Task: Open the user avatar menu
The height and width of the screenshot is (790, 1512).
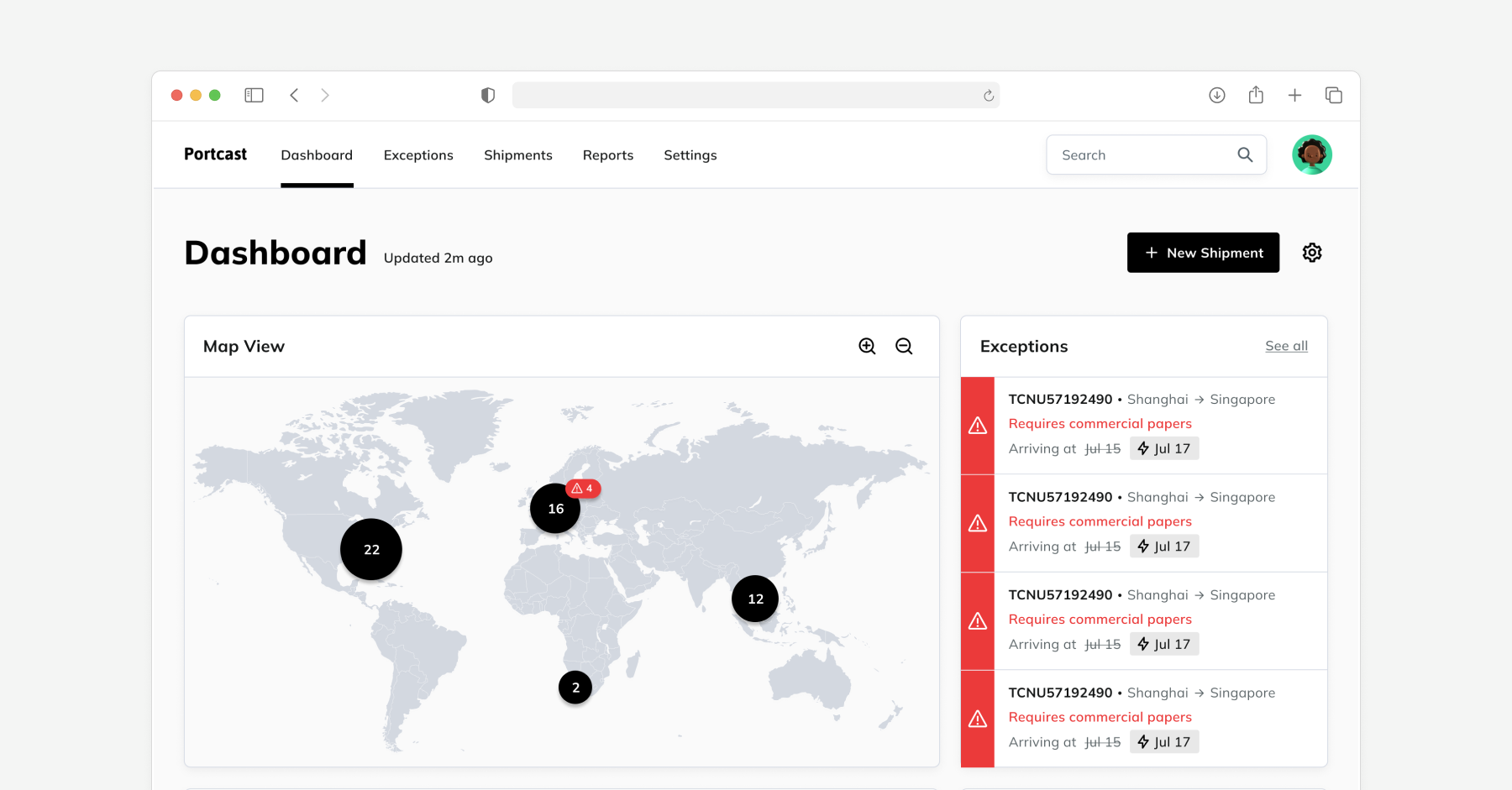Action: (x=1311, y=154)
